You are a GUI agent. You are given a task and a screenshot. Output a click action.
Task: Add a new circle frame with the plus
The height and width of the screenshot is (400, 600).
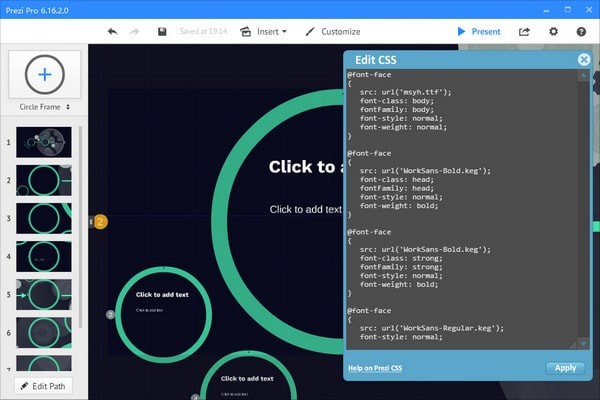click(45, 74)
